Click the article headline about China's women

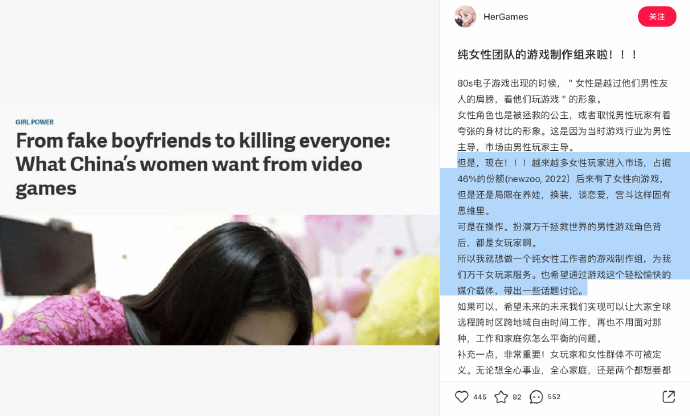(203, 164)
